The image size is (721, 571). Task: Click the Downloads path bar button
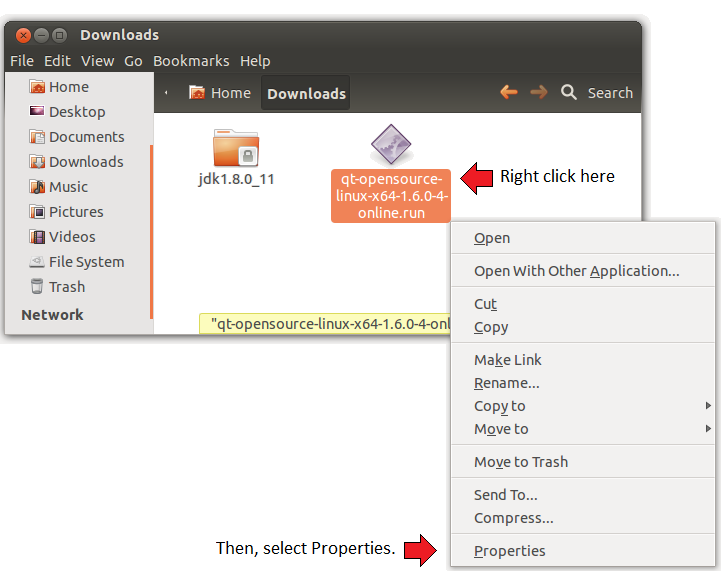pos(306,93)
